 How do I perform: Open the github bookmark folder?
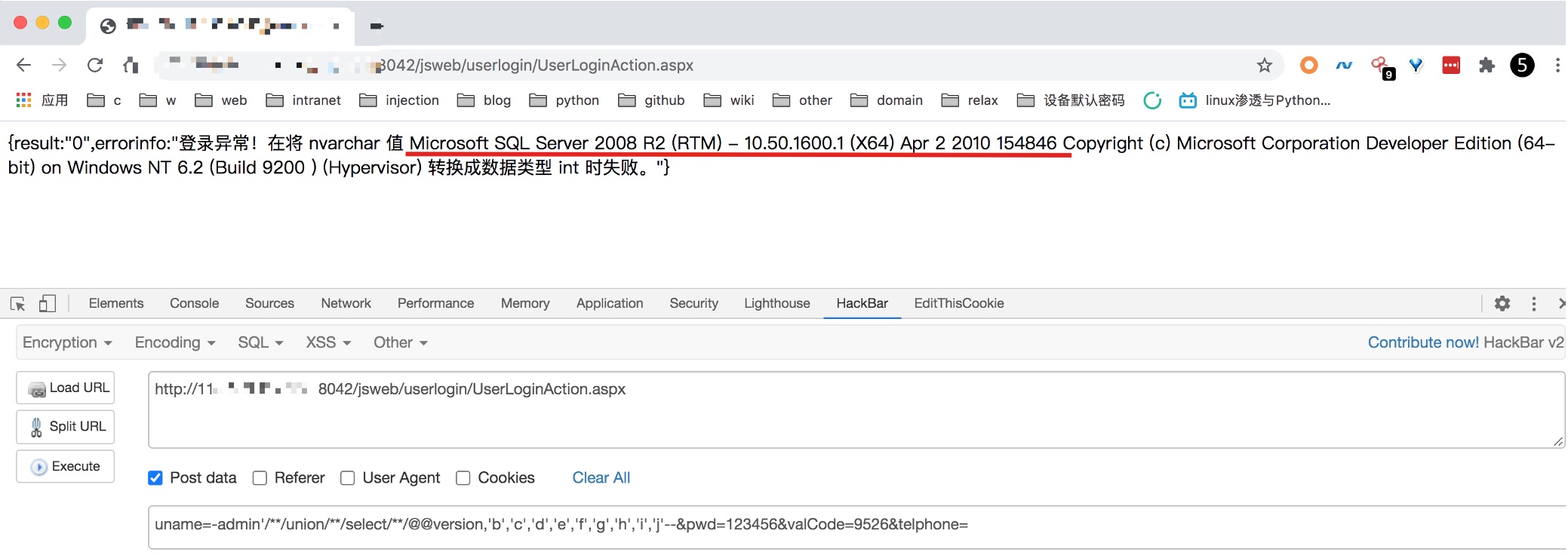(x=651, y=100)
